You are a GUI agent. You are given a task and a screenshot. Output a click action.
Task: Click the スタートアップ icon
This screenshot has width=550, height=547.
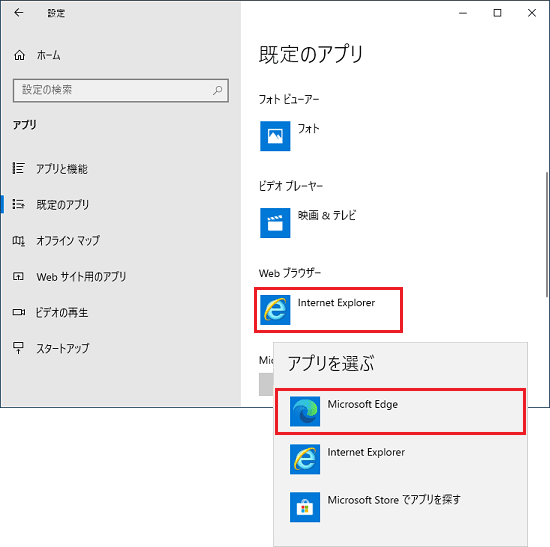click(18, 348)
